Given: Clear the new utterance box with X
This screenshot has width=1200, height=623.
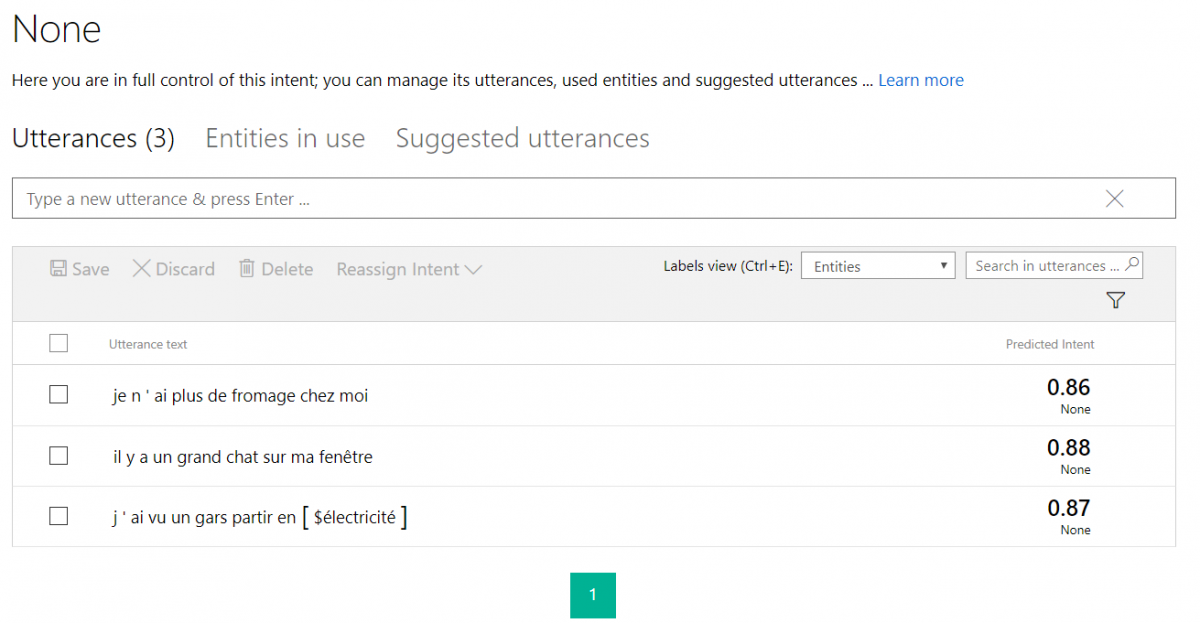Looking at the screenshot, I should (x=1115, y=199).
